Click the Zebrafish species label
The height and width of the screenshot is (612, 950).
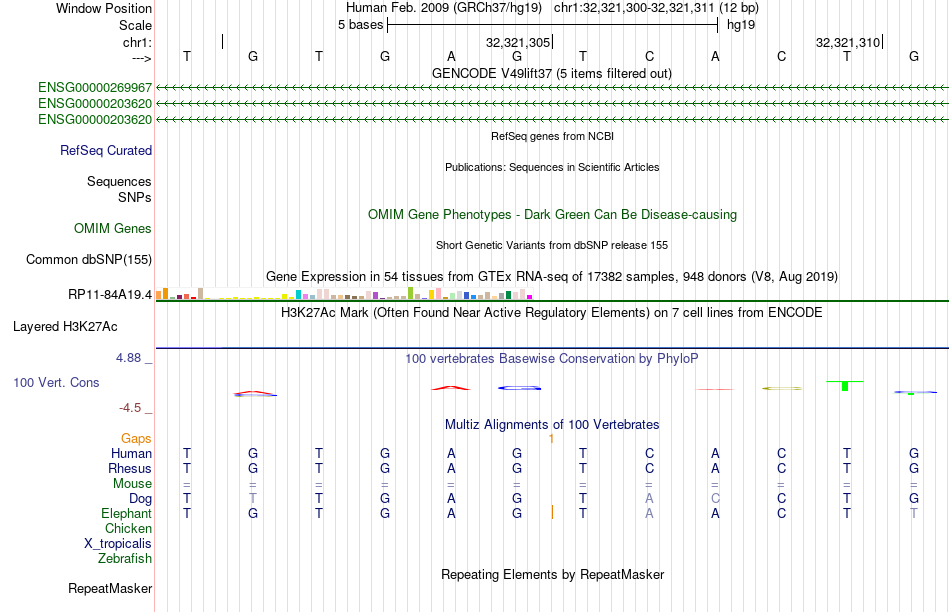[x=124, y=559]
